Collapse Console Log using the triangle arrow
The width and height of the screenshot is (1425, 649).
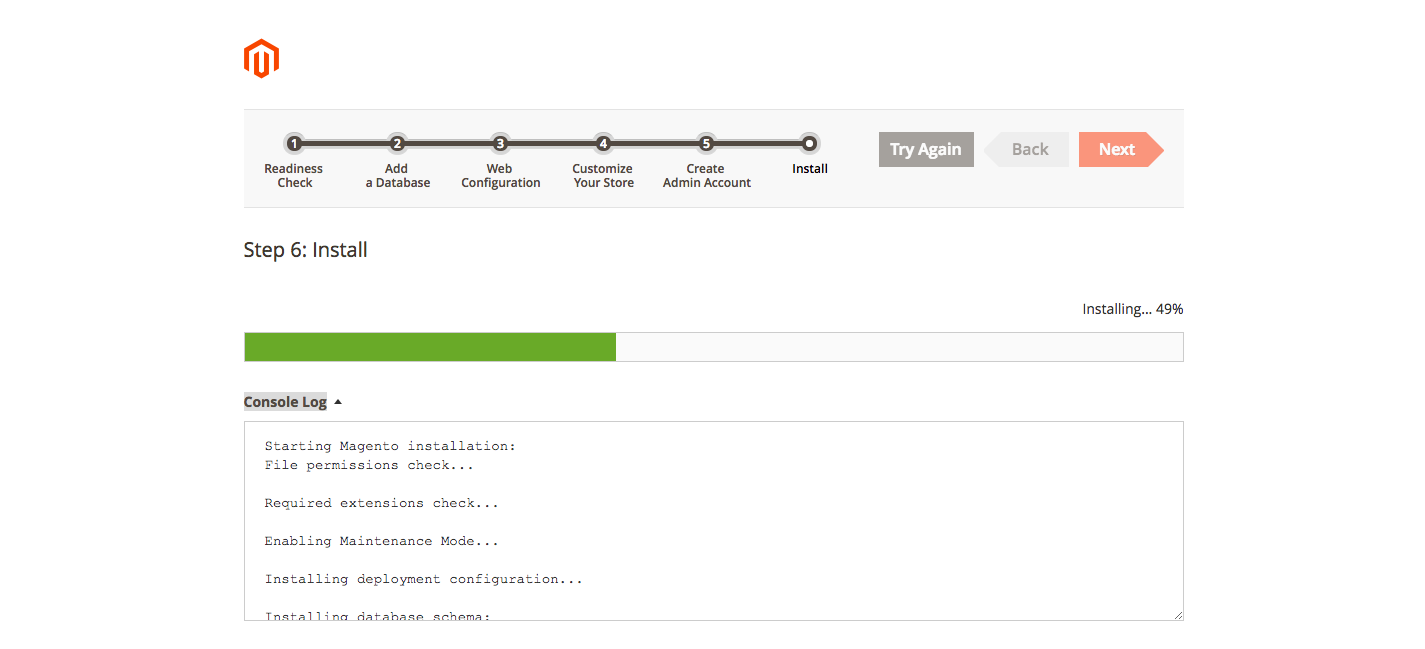pyautogui.click(x=338, y=402)
